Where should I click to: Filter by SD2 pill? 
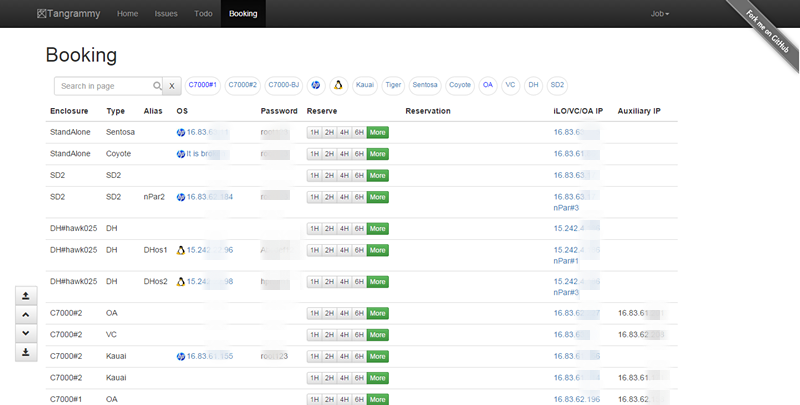pos(557,85)
